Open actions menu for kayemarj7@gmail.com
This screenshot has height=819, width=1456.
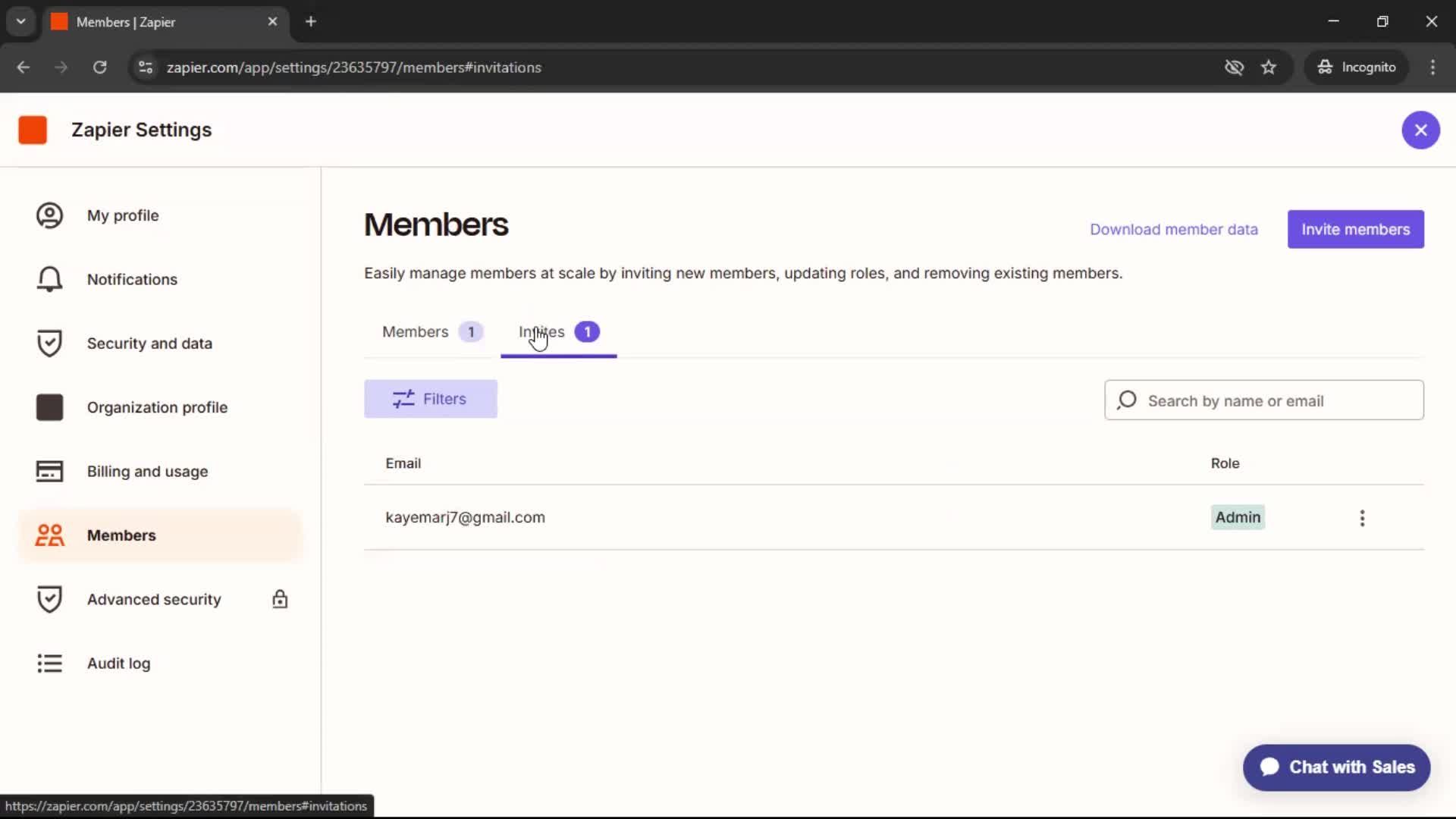(x=1362, y=518)
